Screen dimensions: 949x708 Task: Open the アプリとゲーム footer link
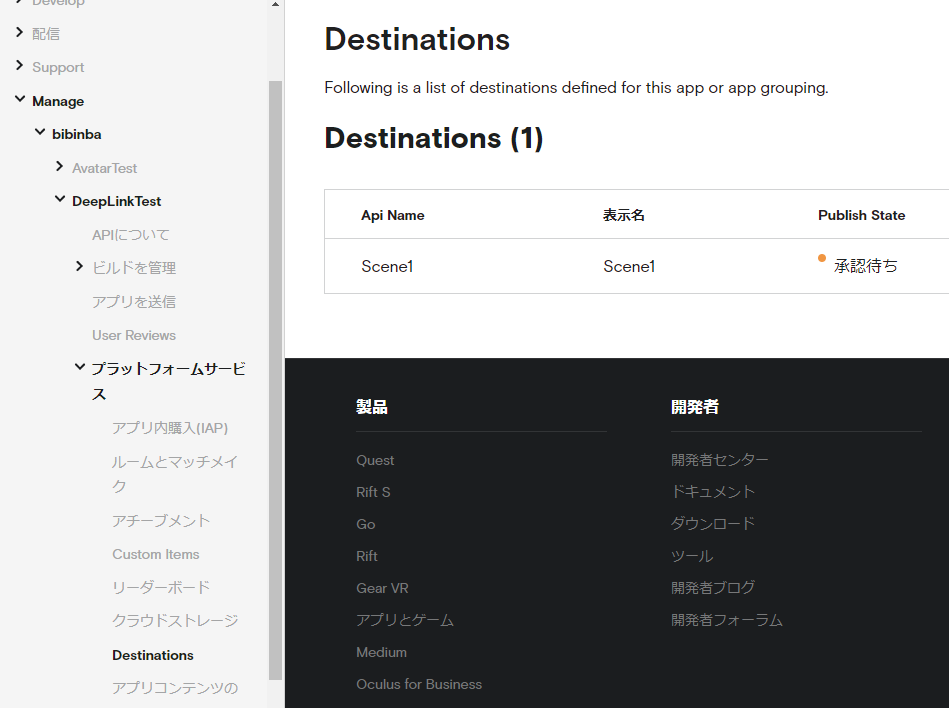point(405,620)
